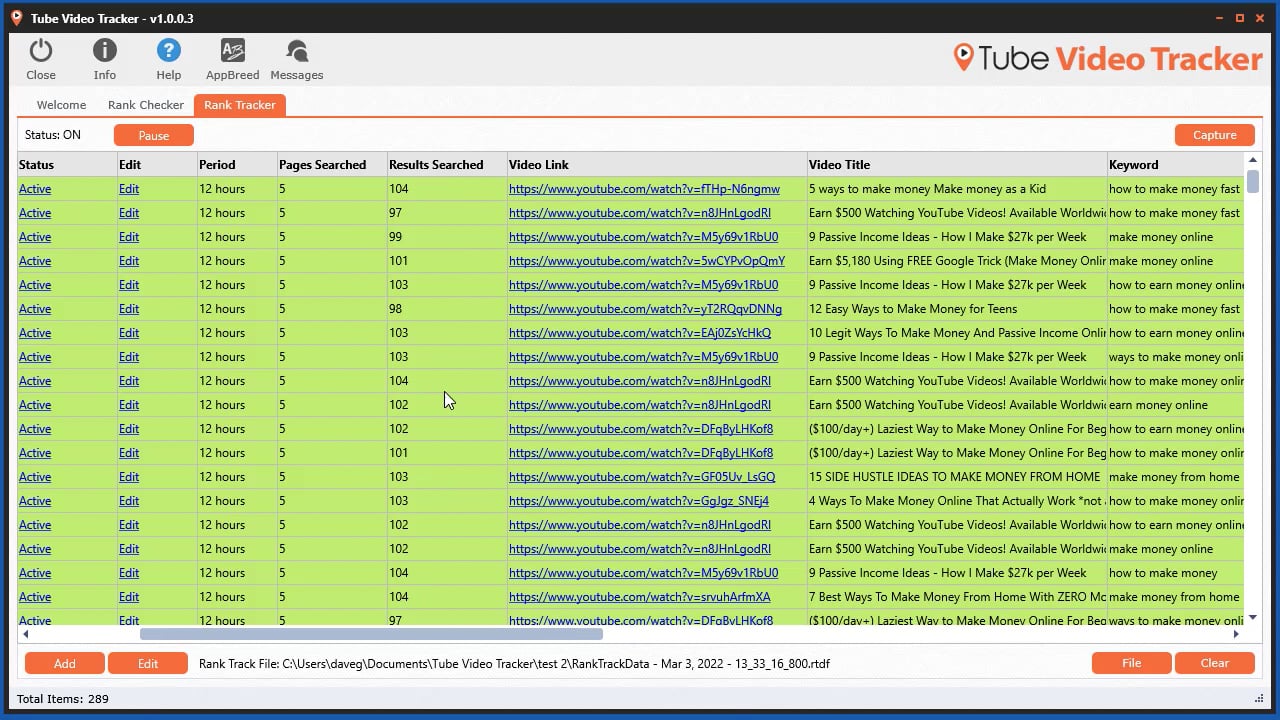Open the GF05Uv_LsGQ YouTube link
The height and width of the screenshot is (720, 1280).
[642, 477]
